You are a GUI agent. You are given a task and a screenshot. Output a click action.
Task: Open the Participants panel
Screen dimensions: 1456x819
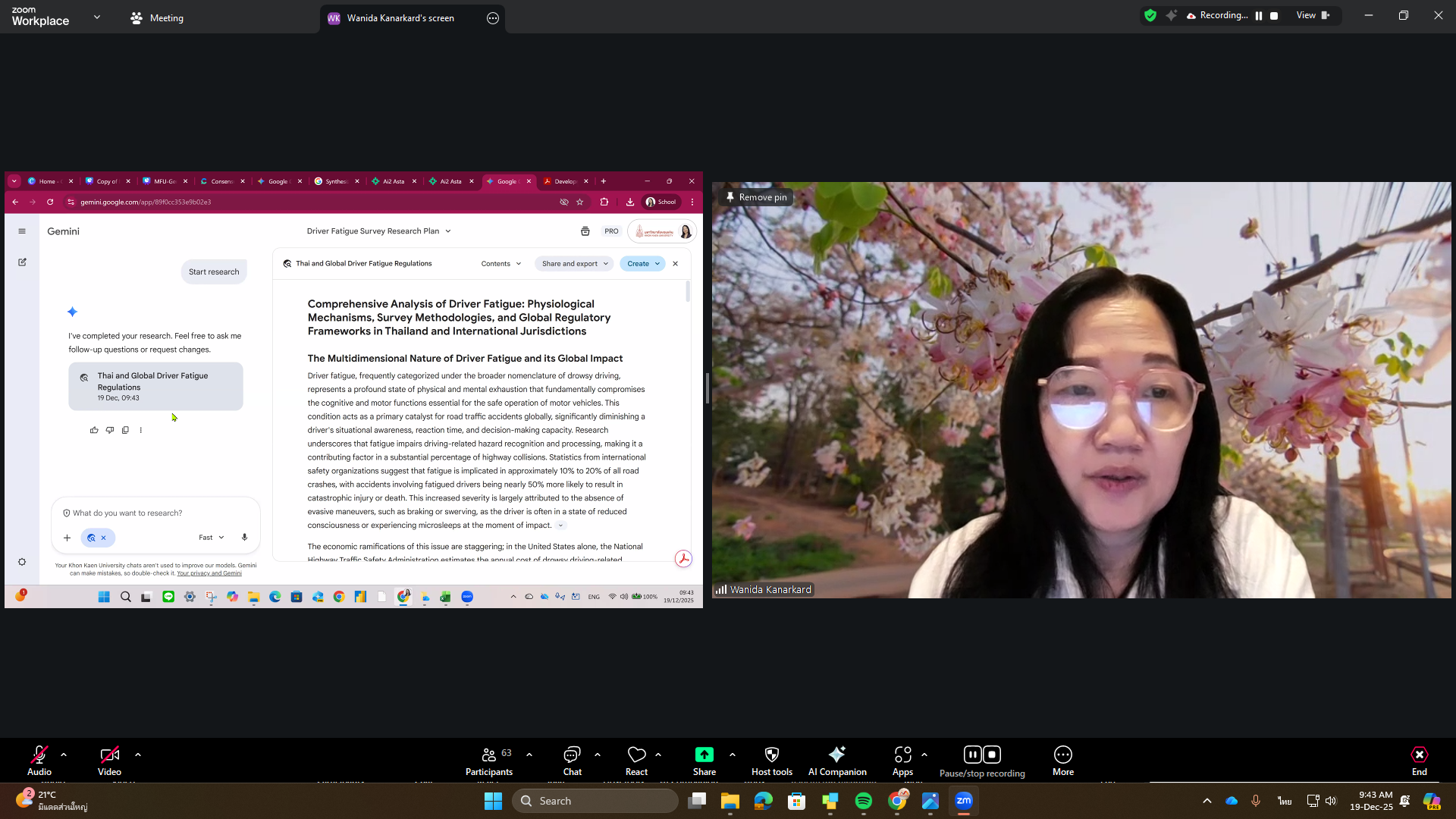(x=489, y=755)
